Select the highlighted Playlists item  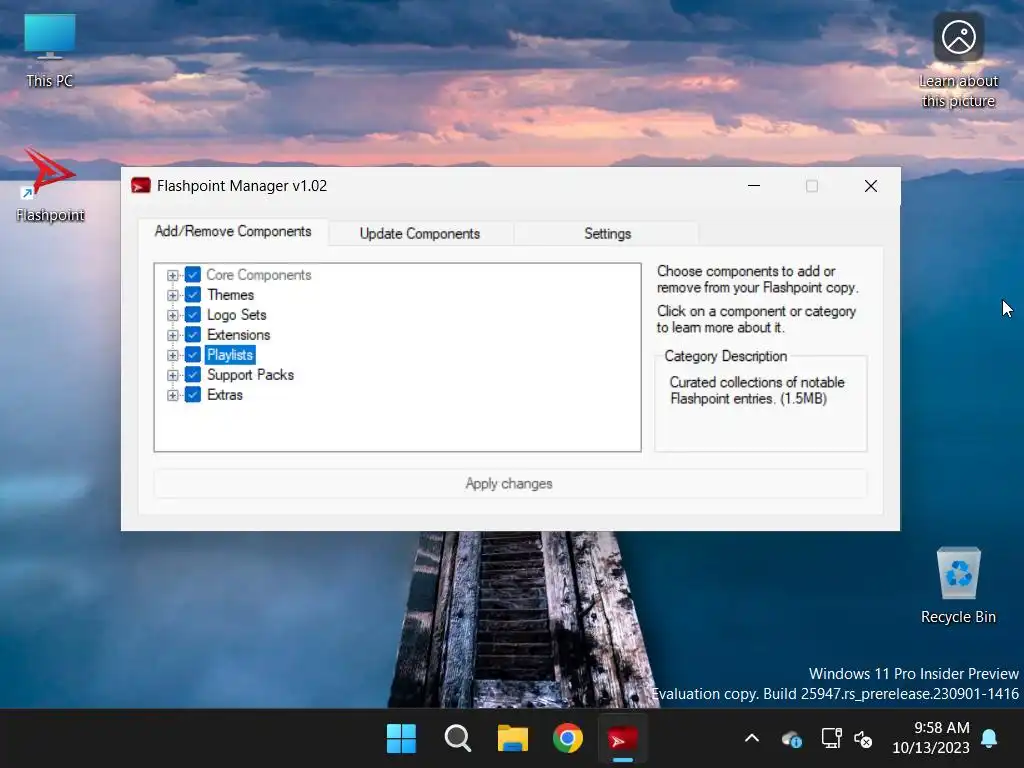click(x=230, y=355)
